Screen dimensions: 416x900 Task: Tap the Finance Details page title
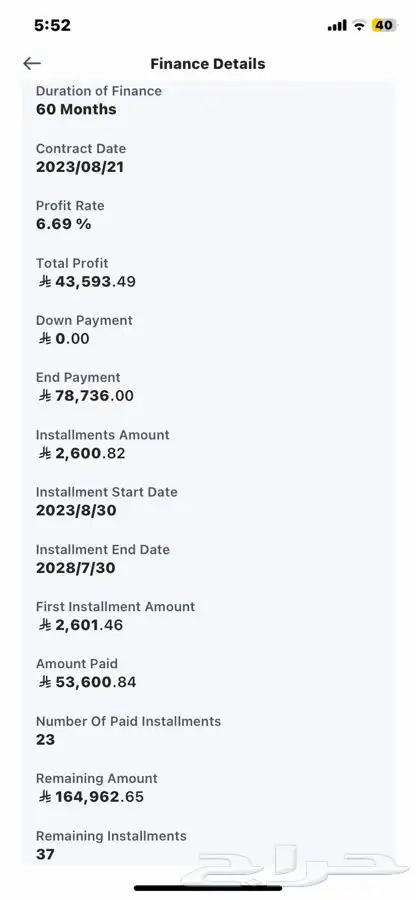pyautogui.click(x=208, y=64)
